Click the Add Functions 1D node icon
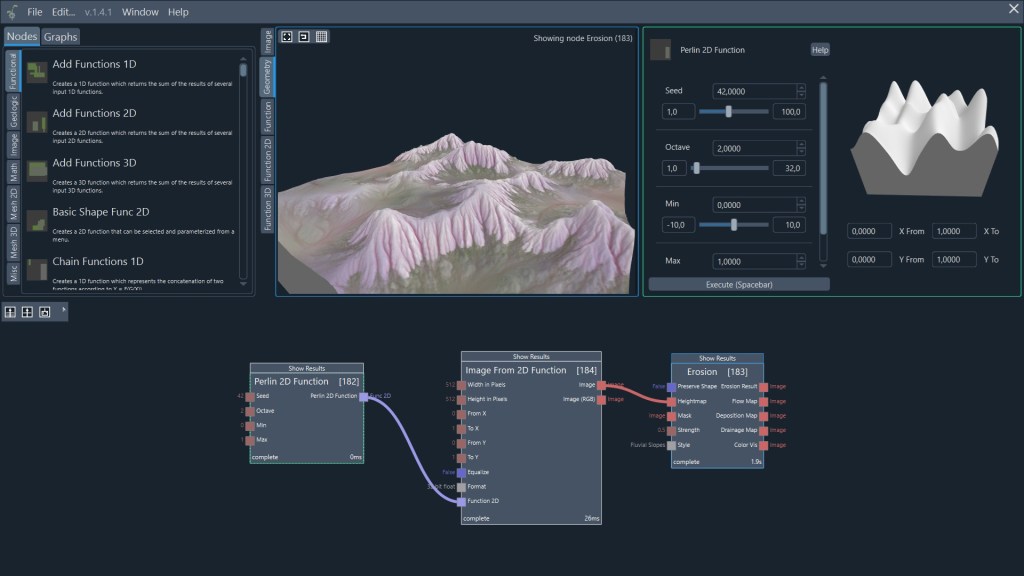This screenshot has height=576, width=1024. [x=37, y=71]
